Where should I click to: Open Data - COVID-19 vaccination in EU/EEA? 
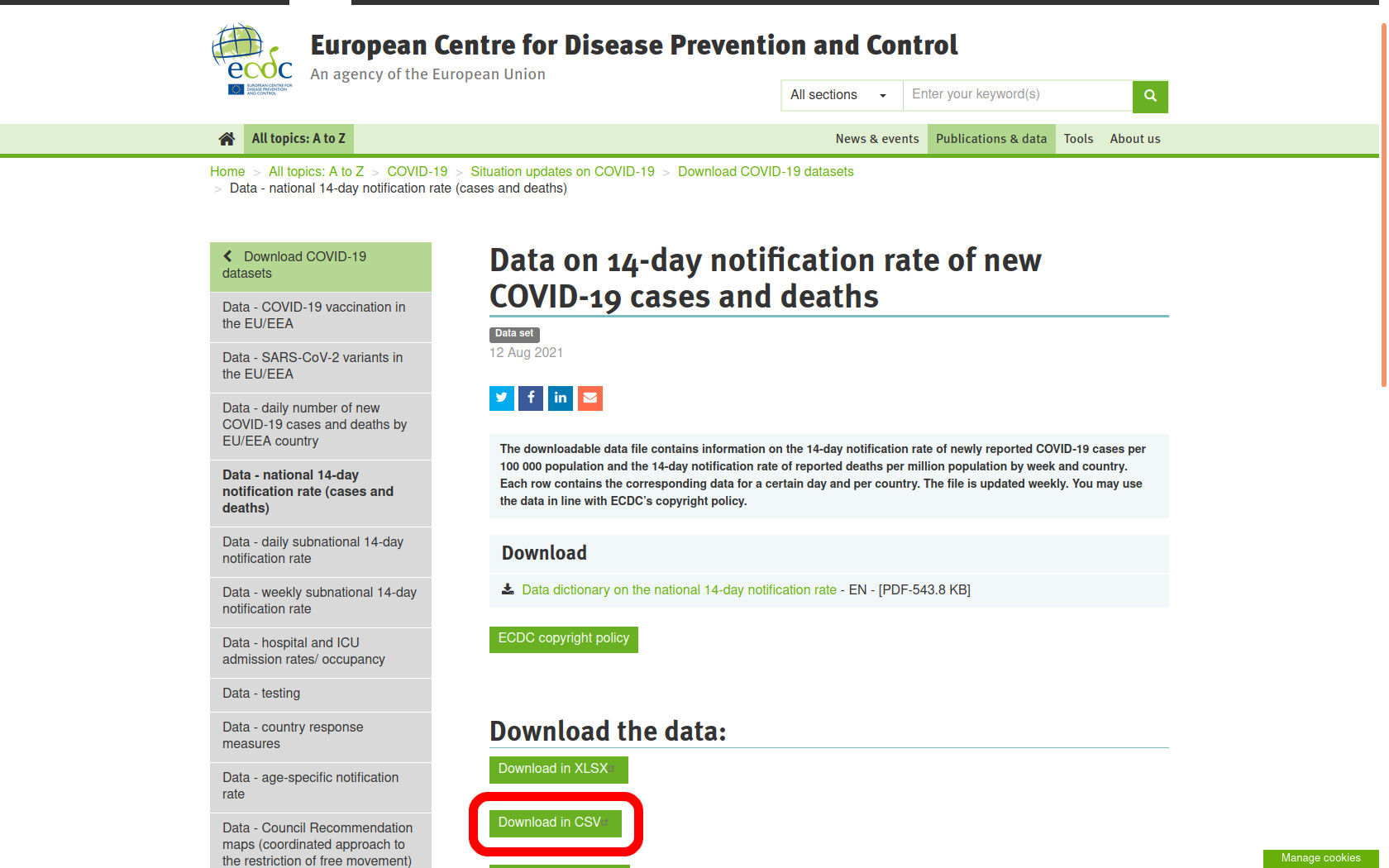321,316
